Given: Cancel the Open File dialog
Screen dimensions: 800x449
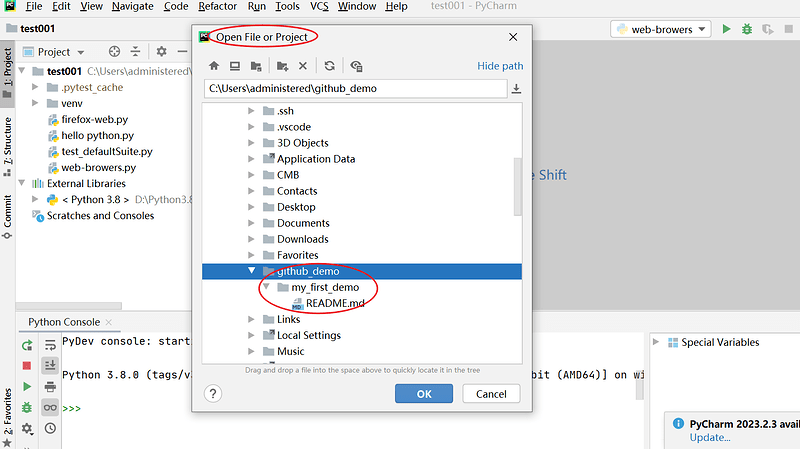Looking at the screenshot, I should point(491,394).
